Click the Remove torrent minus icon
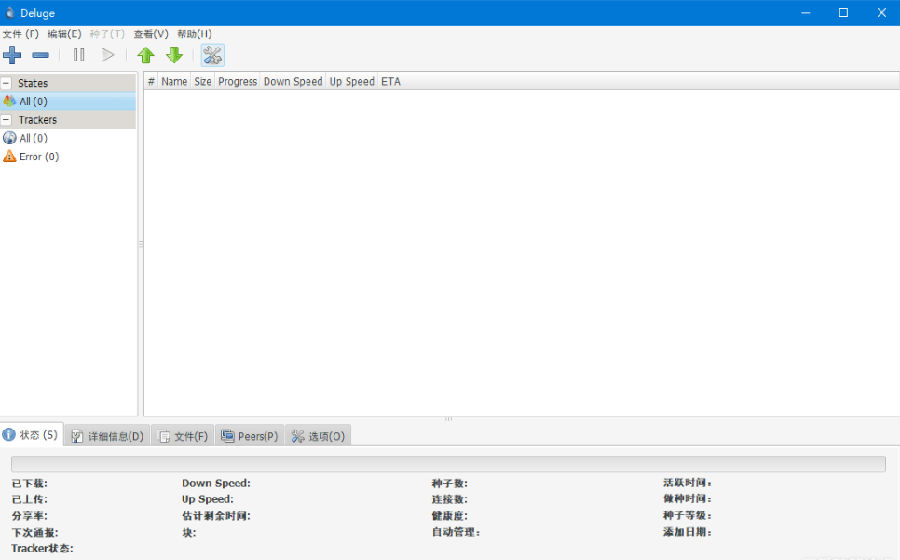The height and width of the screenshot is (560, 900). (x=40, y=55)
